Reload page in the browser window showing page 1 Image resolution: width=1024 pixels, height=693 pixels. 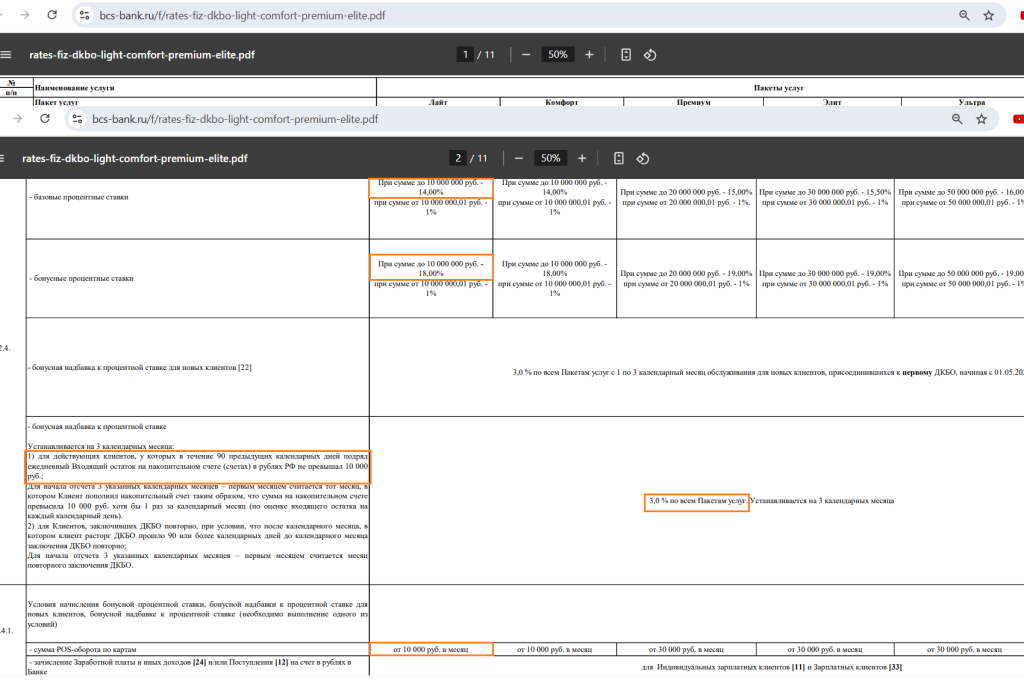[52, 15]
